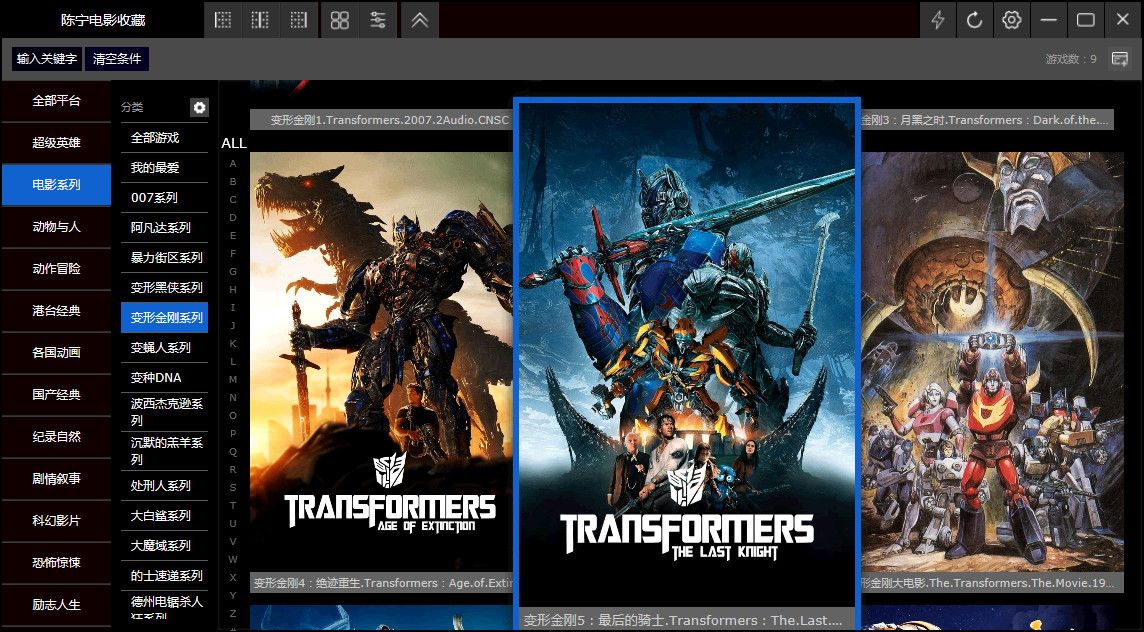Open the animated Transformers The Movie poster
Screen dimensions: 1144x632
click(992, 360)
